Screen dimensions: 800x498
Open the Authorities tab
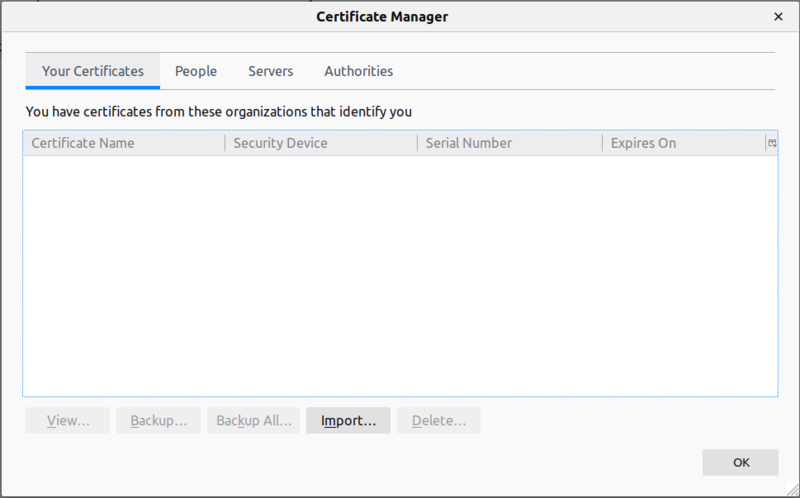tap(358, 71)
